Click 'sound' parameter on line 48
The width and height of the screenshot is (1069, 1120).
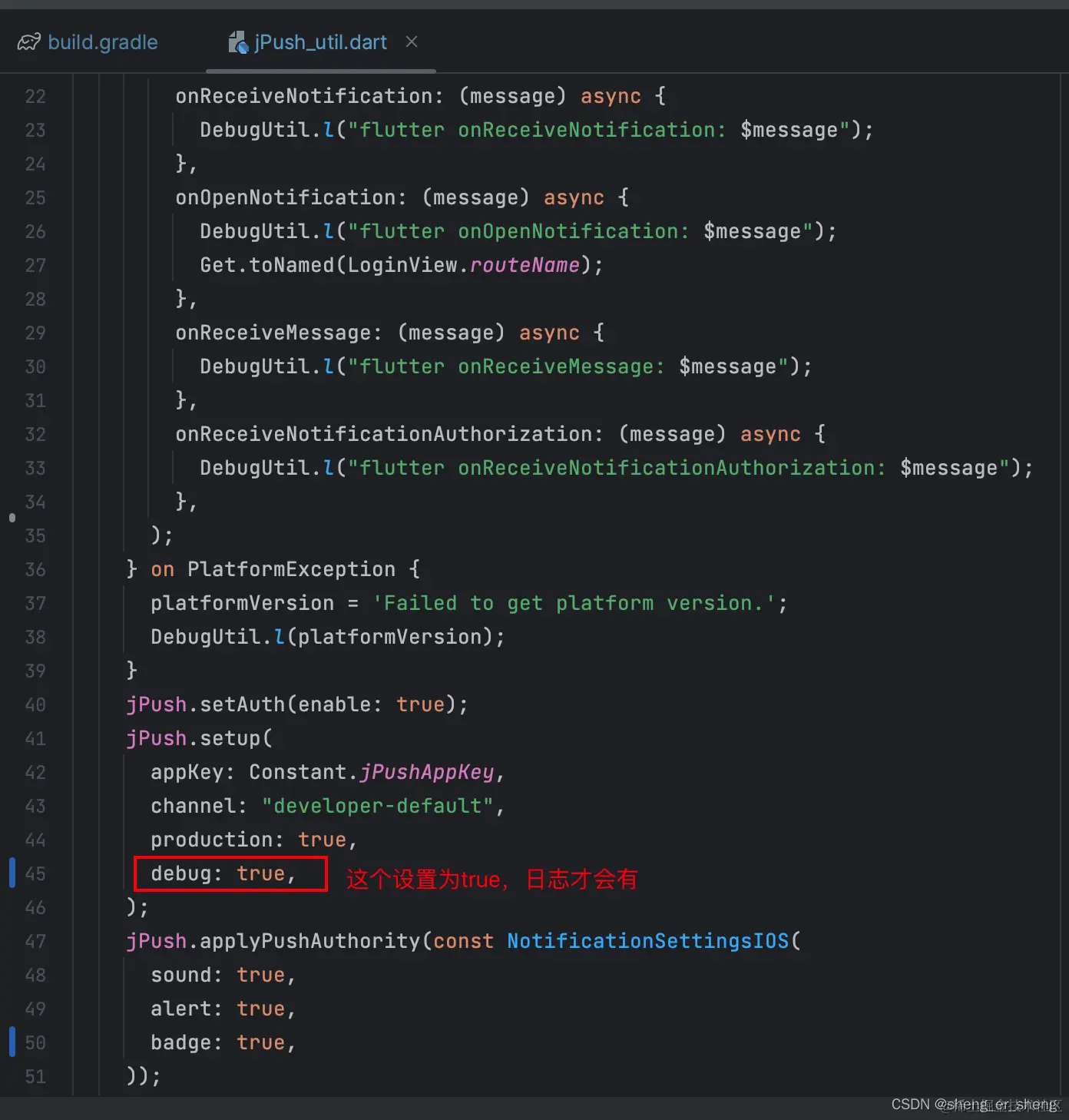pos(181,975)
